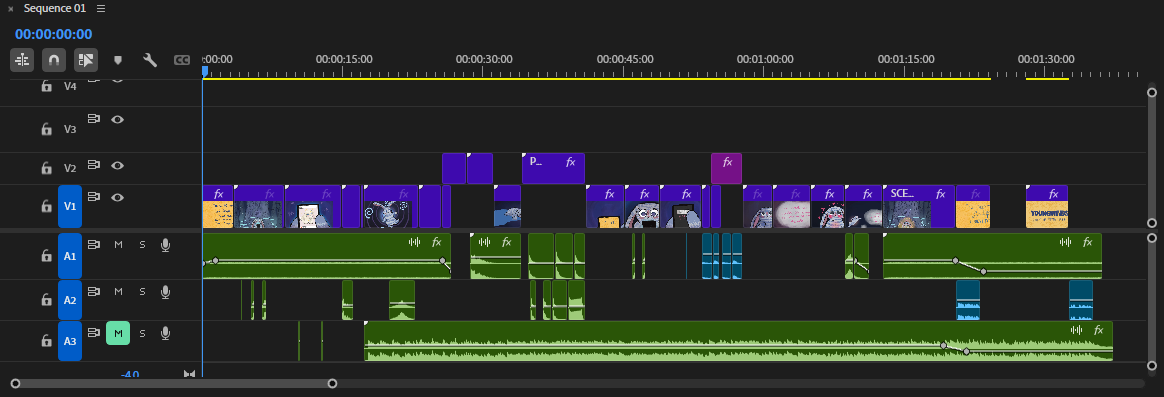Image resolution: width=1164 pixels, height=397 pixels.
Task: Select the Sequence 01 tab
Action: pyautogui.click(x=54, y=9)
